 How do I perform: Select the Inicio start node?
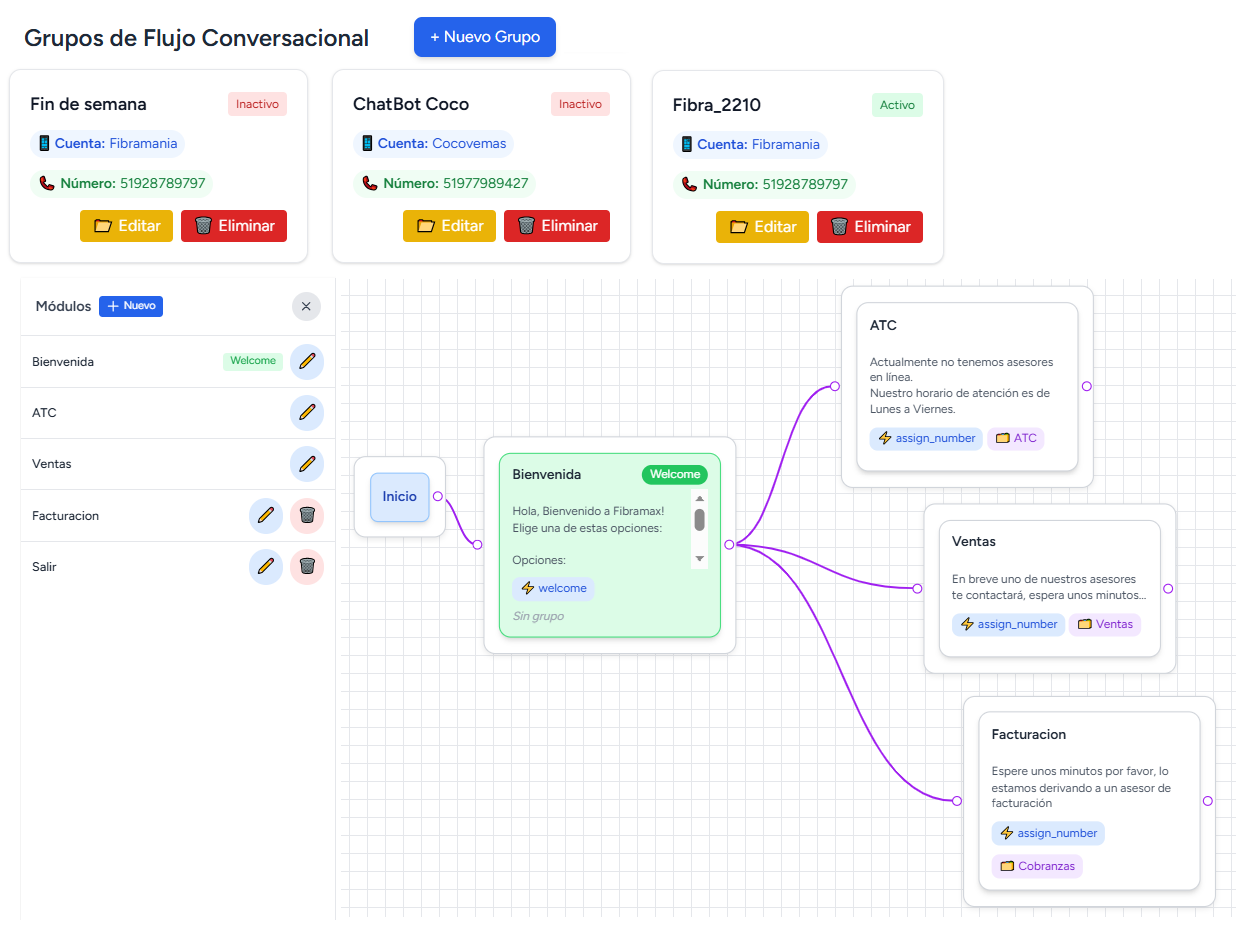(x=399, y=497)
